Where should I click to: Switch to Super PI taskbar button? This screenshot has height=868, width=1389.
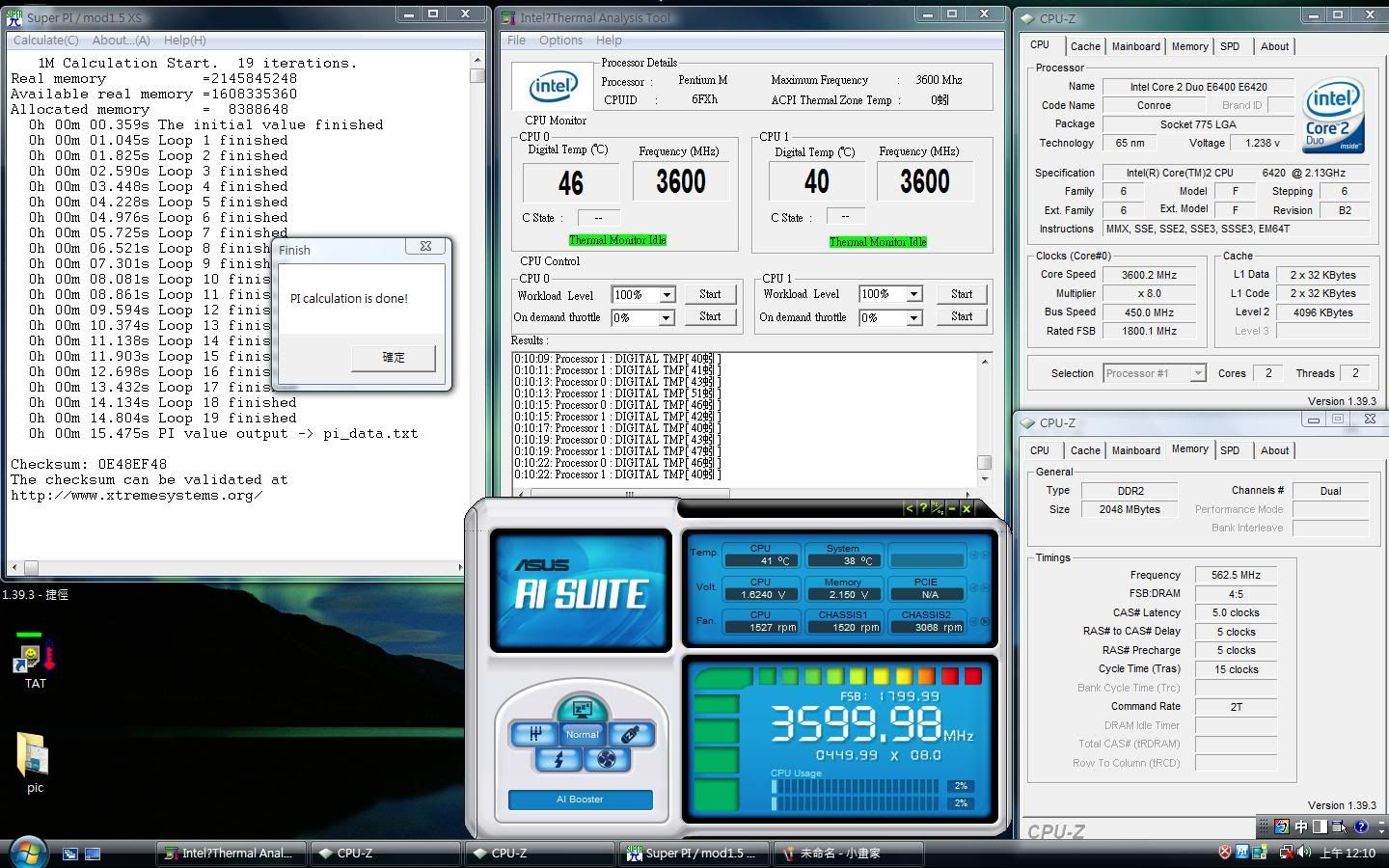point(694,854)
